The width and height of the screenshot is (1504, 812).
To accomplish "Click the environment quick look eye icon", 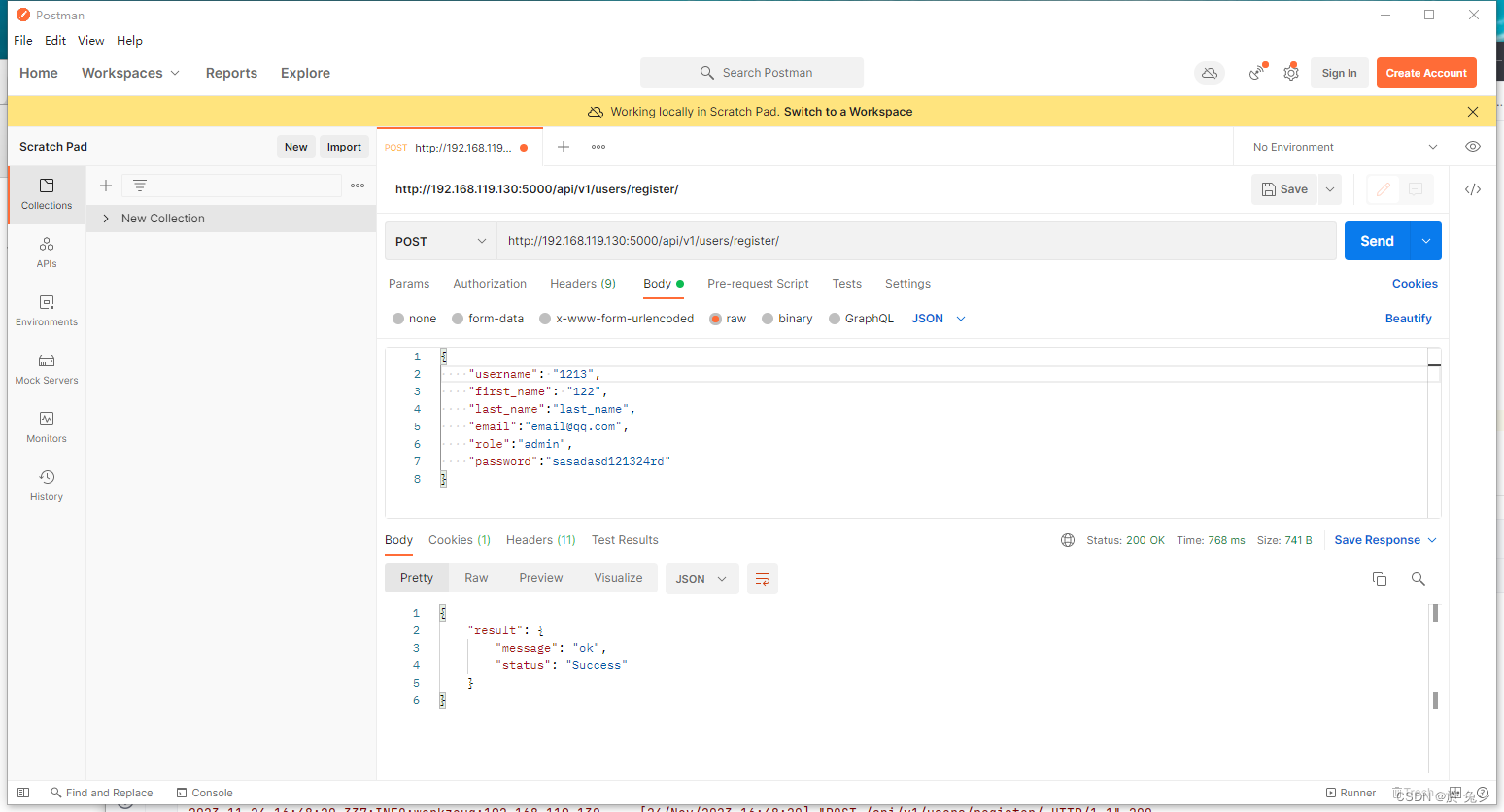I will [x=1473, y=147].
